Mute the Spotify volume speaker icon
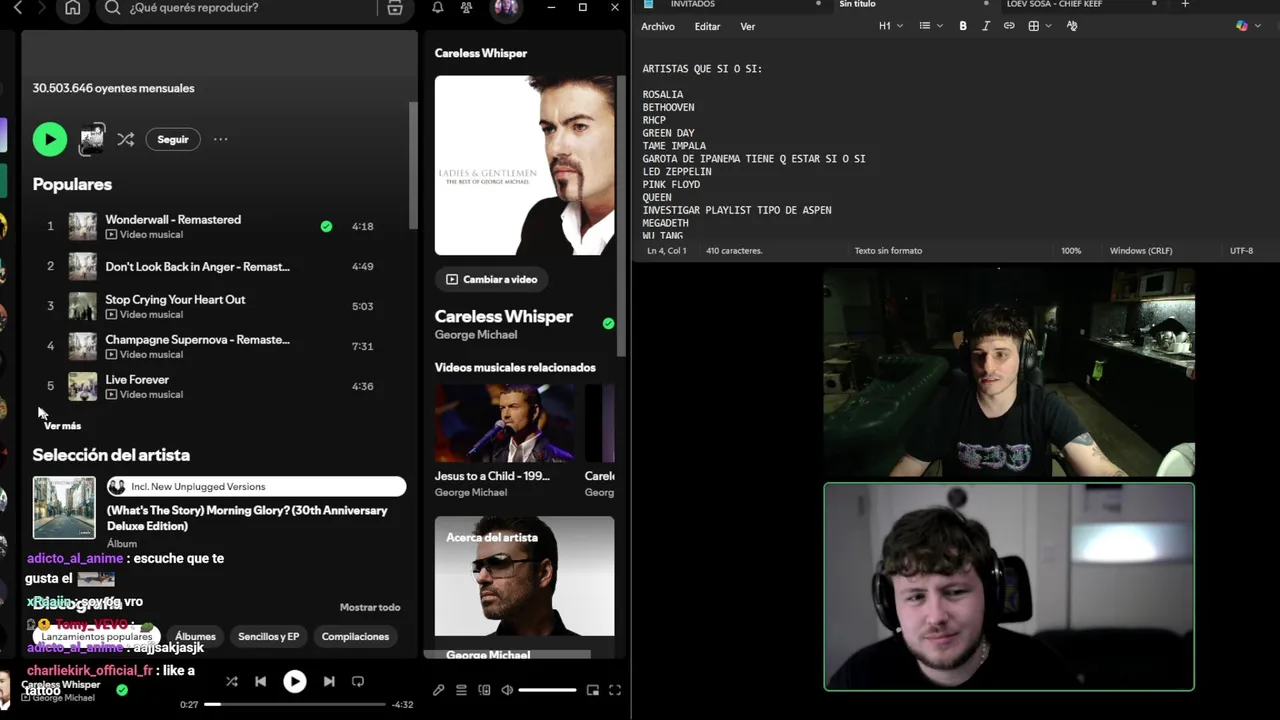 point(507,690)
